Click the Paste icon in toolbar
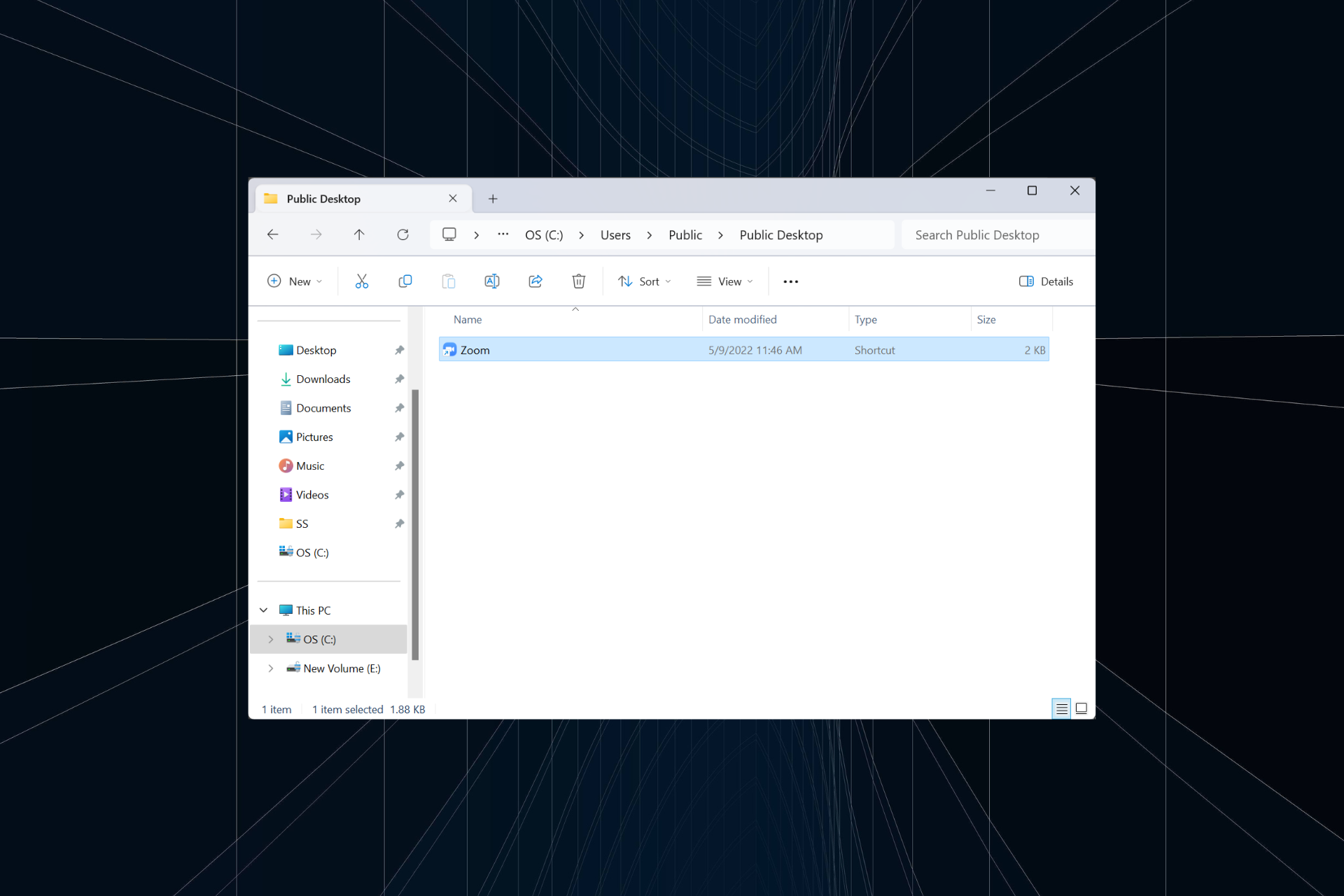 pos(449,281)
